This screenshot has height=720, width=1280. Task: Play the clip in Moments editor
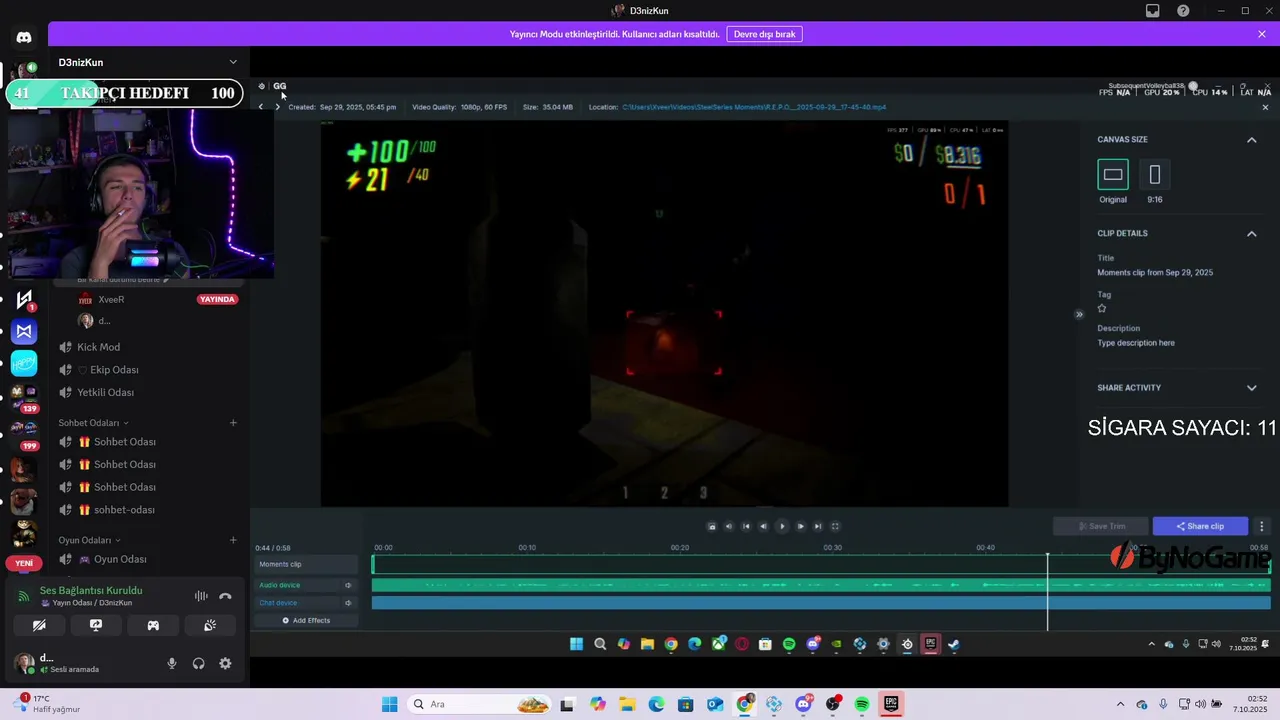(782, 526)
